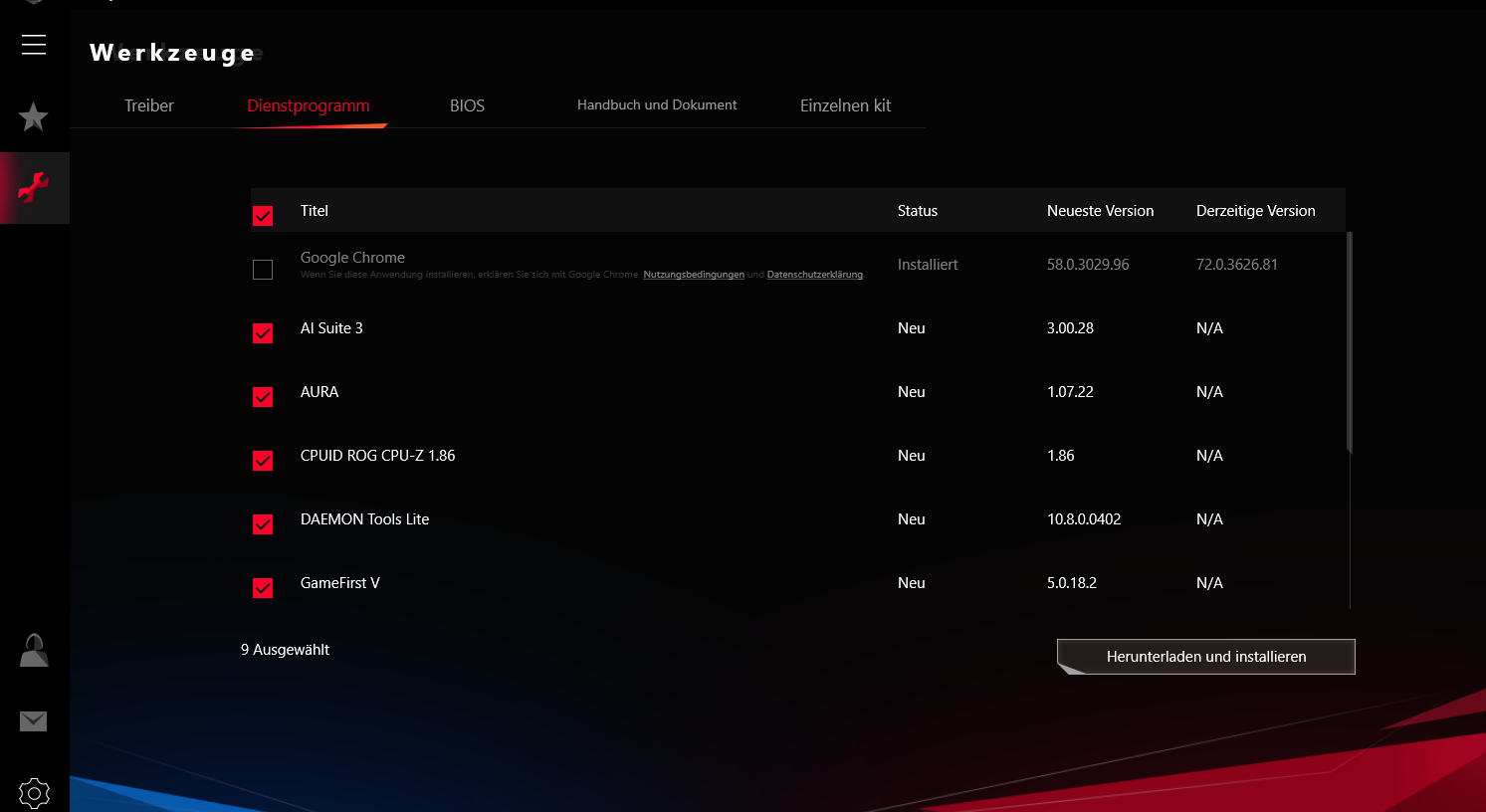The width and height of the screenshot is (1486, 812).
Task: Click the Derzeitige Version column header
Action: click(1256, 211)
